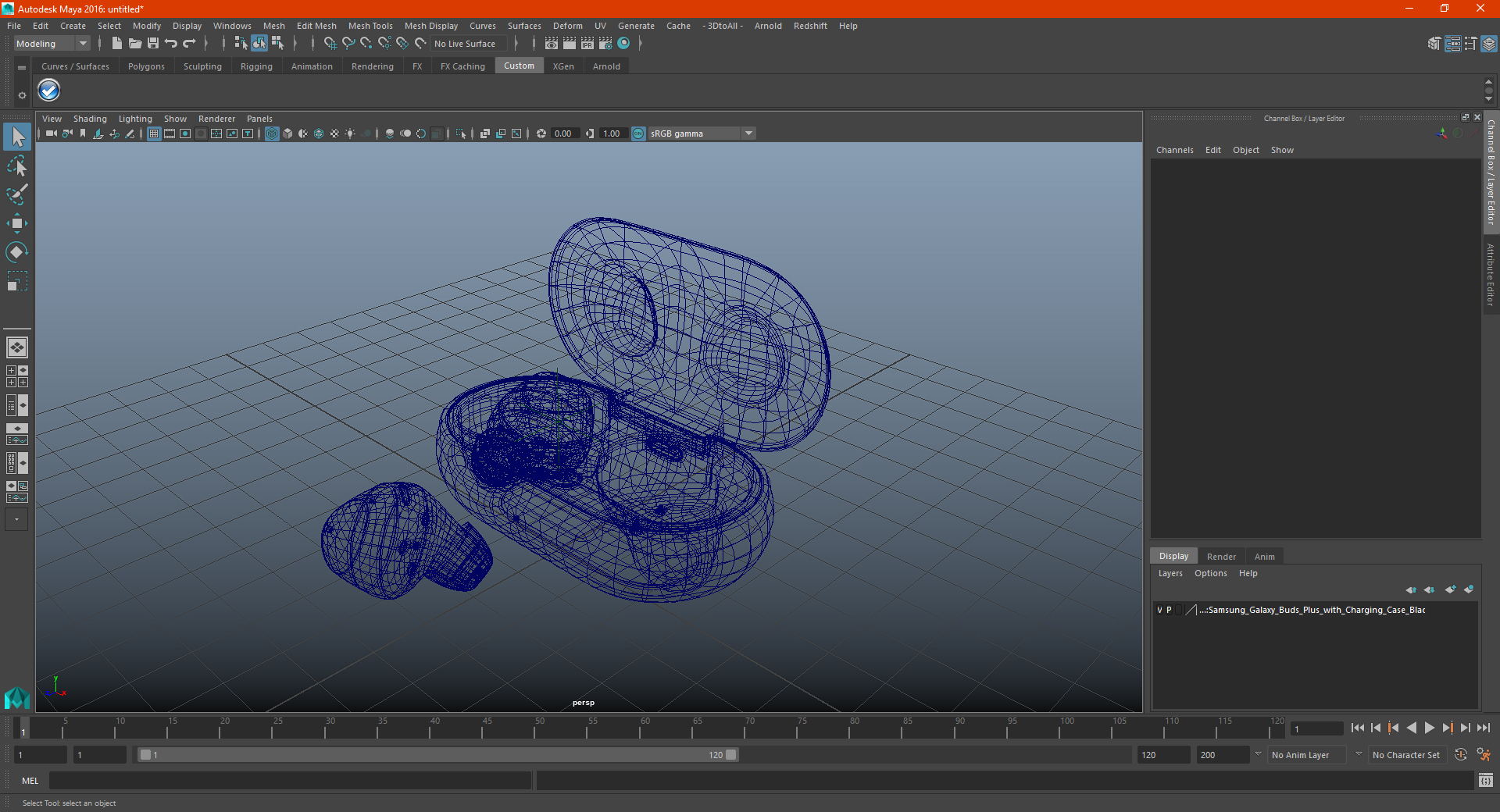The width and height of the screenshot is (1500, 812).
Task: Toggle layer visibility V box
Action: (x=1159, y=610)
